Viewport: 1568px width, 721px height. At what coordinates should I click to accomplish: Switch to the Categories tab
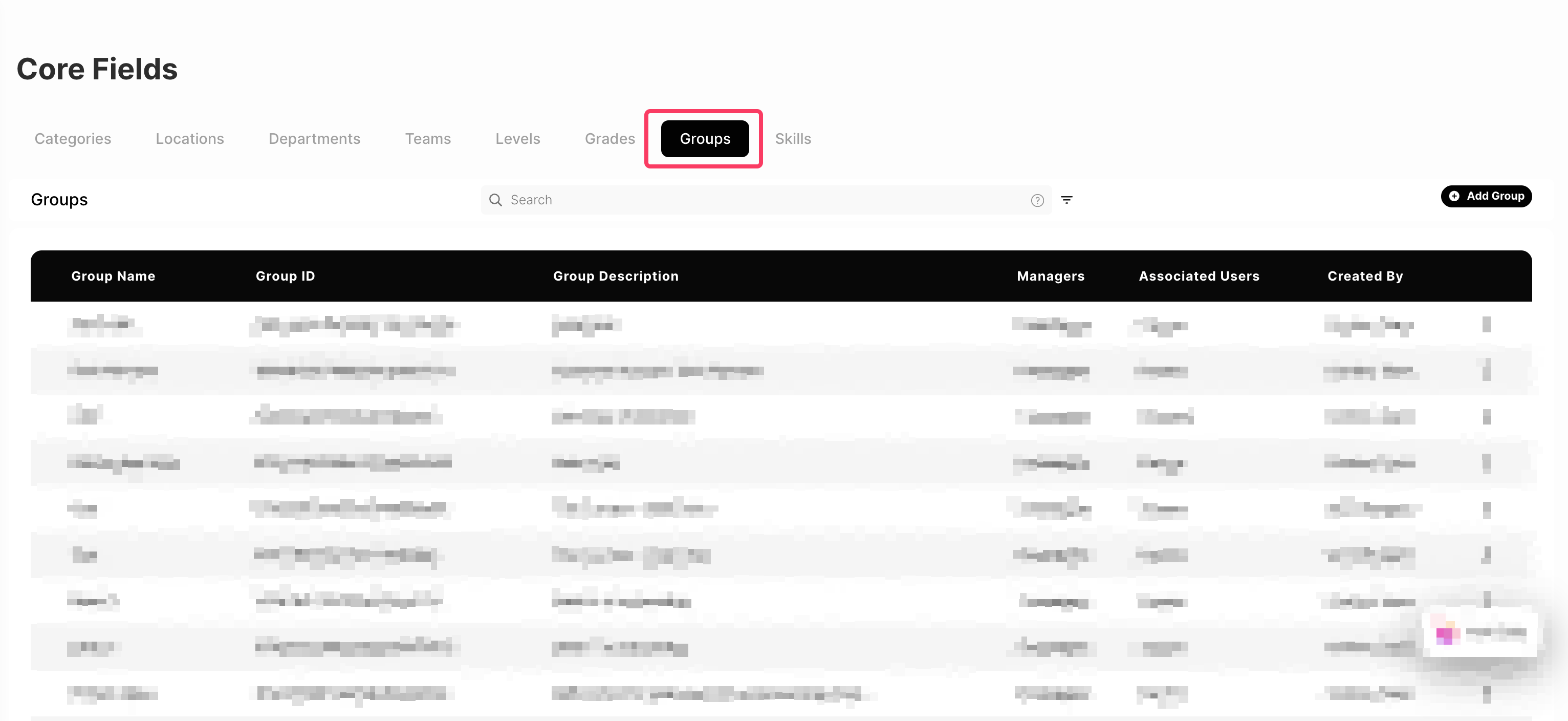[x=73, y=139]
